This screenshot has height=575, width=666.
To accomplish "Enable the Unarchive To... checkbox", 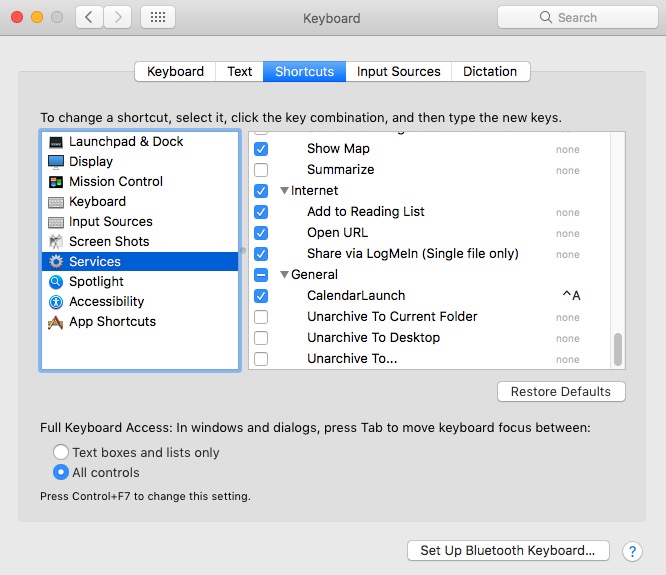I will tap(261, 359).
